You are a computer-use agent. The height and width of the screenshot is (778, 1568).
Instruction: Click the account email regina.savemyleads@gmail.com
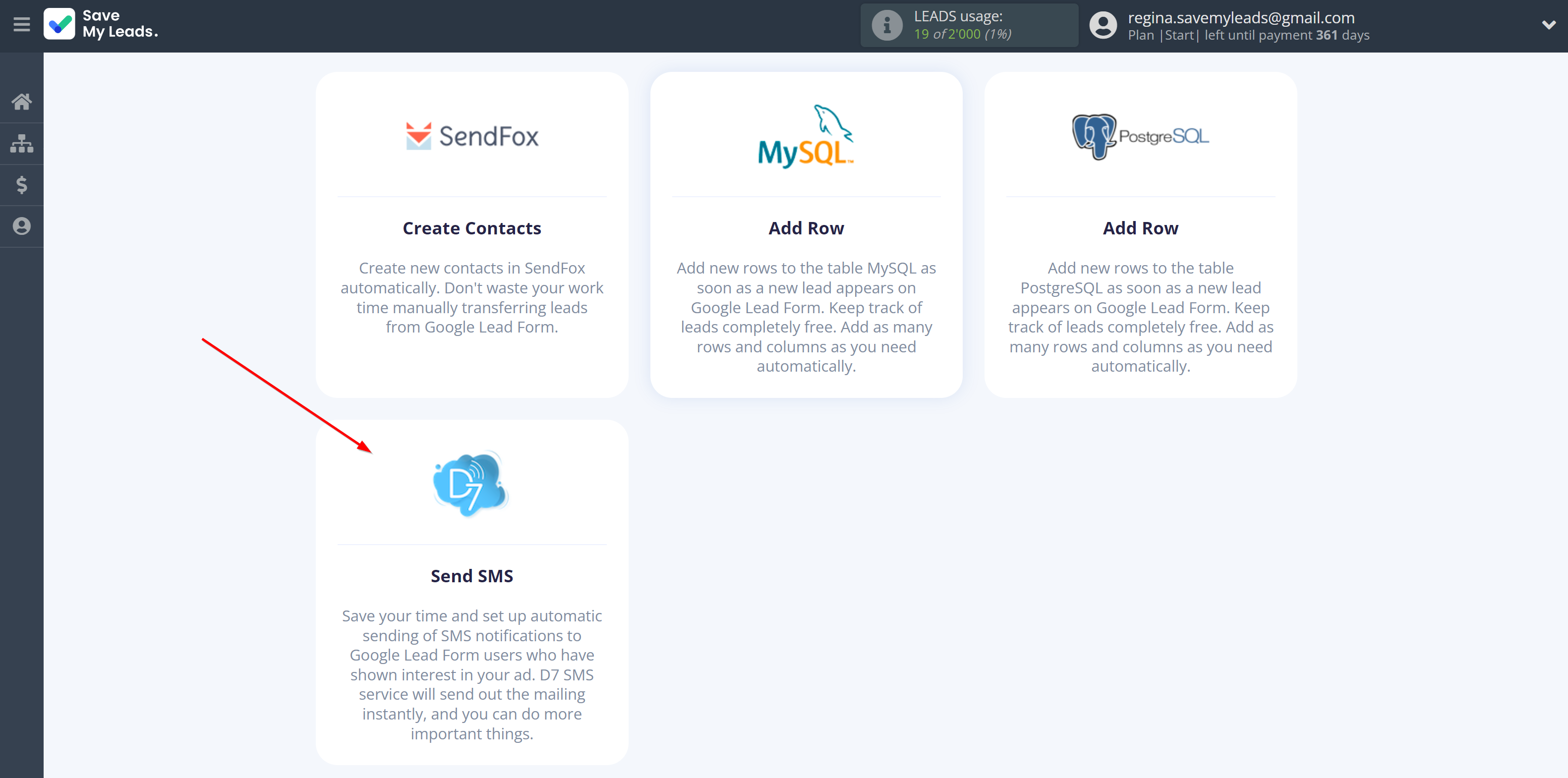click(1241, 18)
